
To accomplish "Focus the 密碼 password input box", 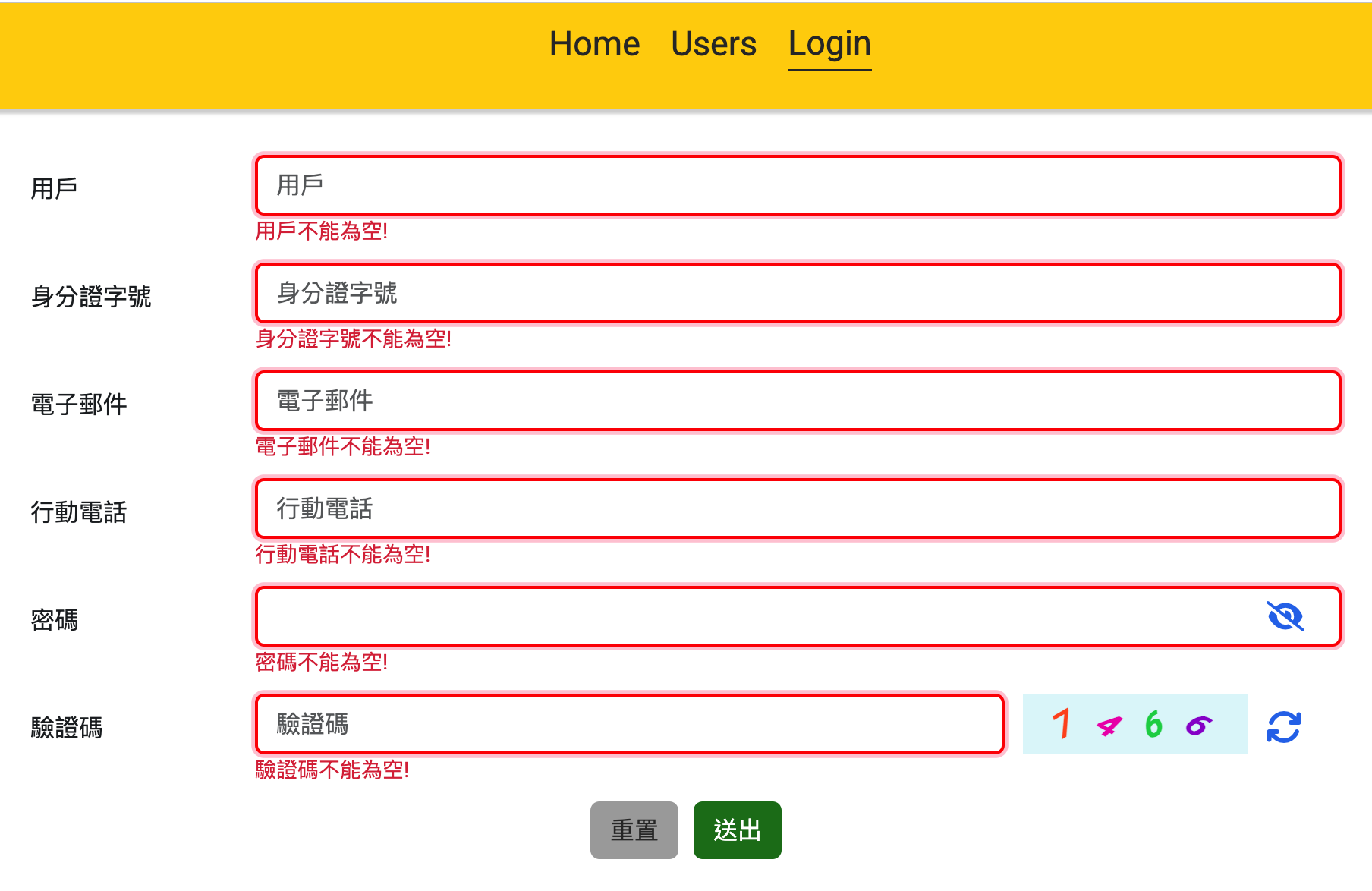I will (751, 616).
